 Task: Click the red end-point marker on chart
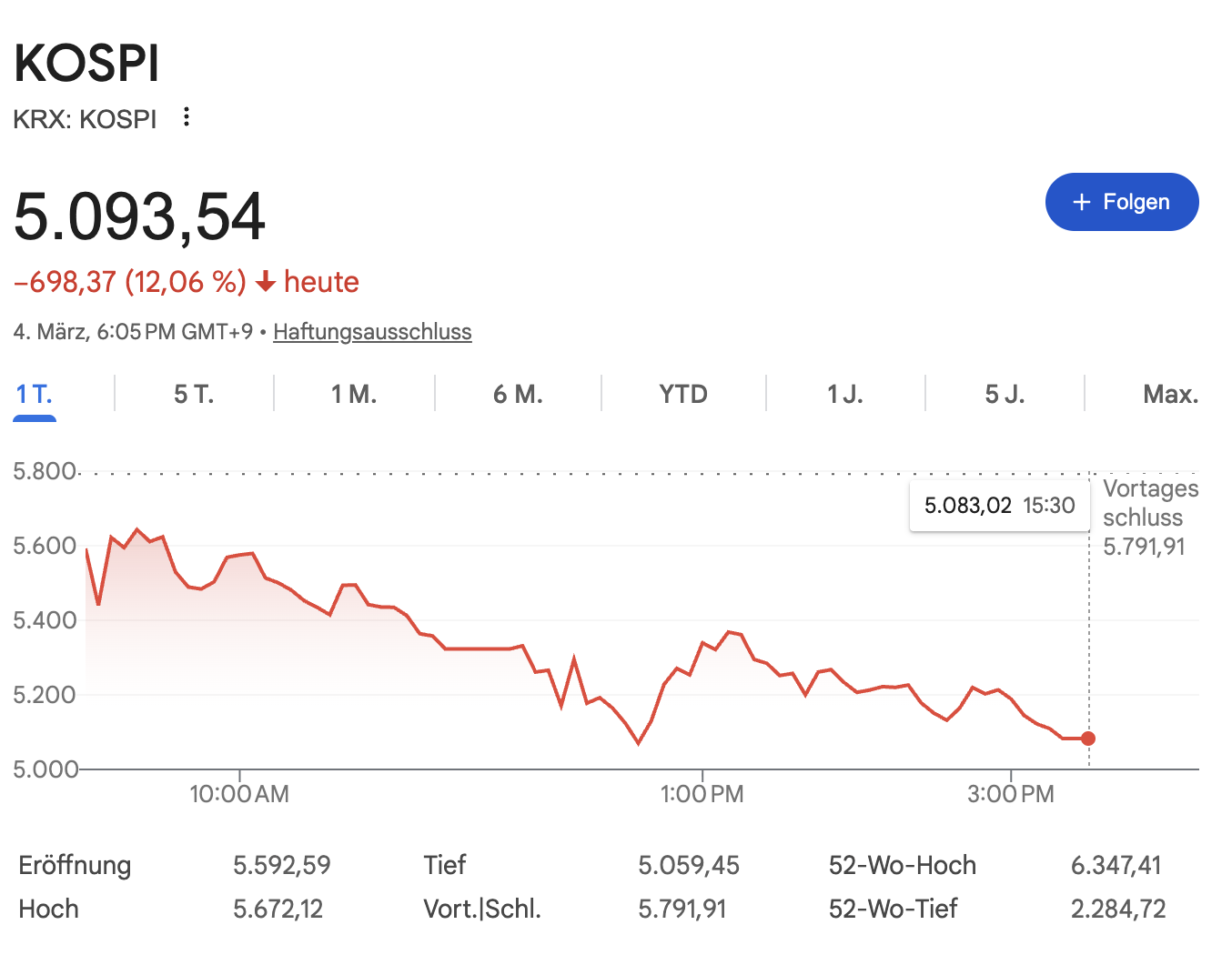[x=1088, y=739]
